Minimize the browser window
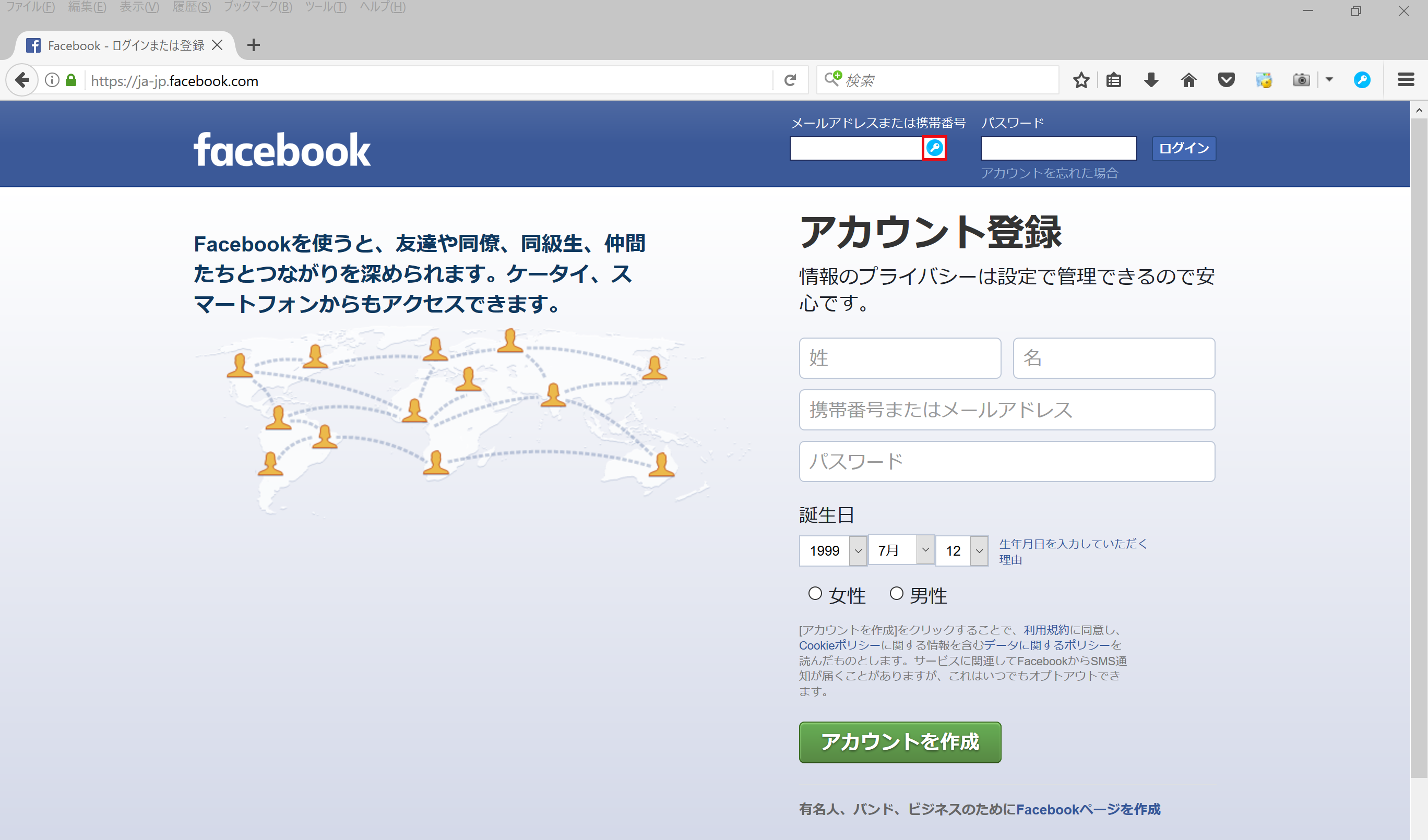 tap(1308, 11)
